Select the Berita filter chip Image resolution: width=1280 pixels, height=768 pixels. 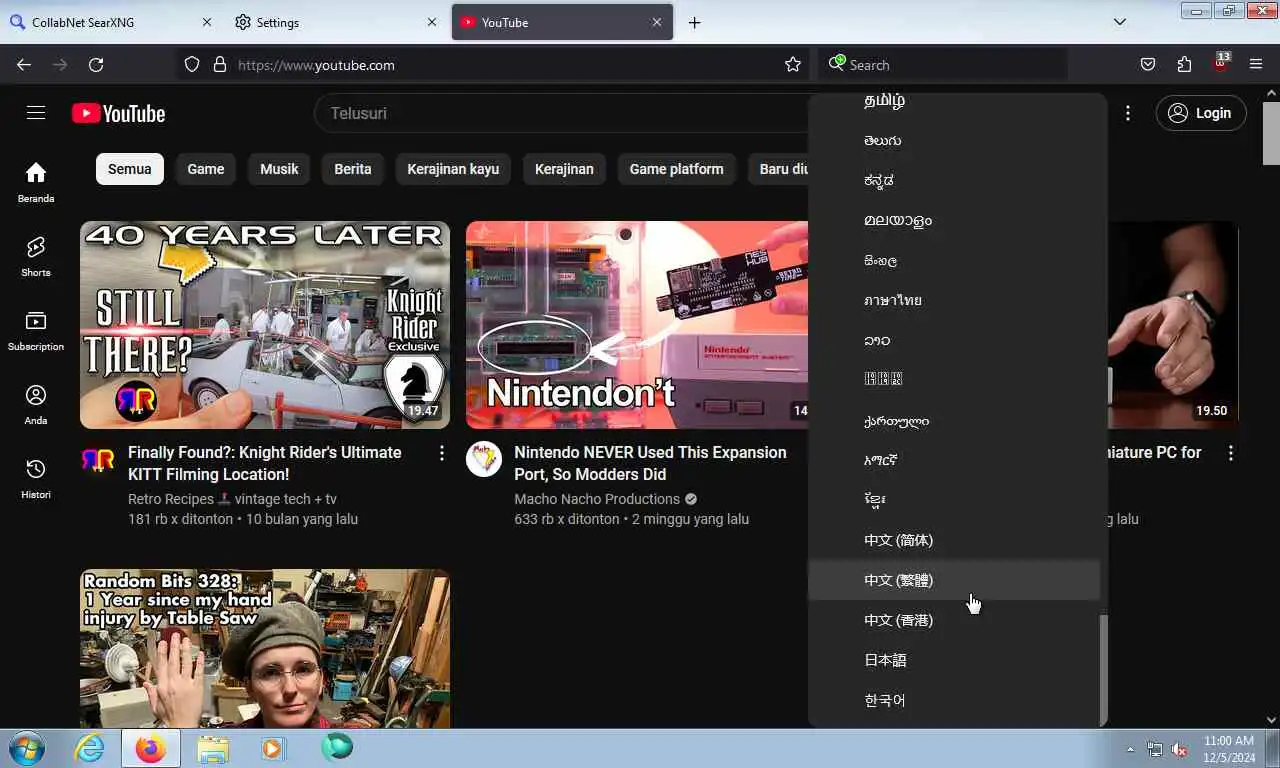(x=353, y=169)
